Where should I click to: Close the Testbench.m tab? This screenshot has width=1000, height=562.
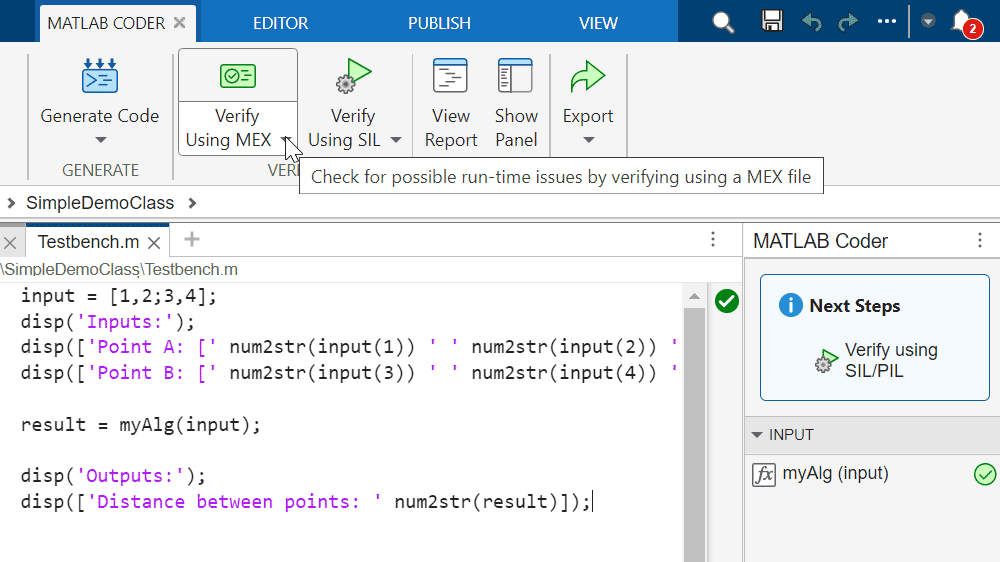coord(154,242)
